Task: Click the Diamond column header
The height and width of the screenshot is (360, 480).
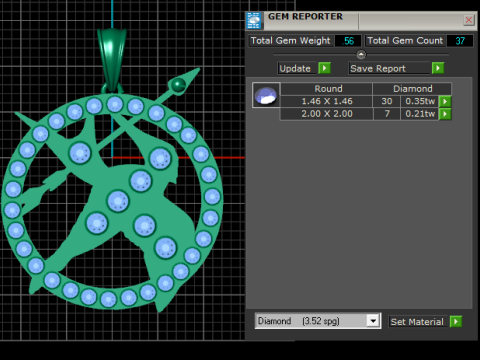Action: pos(412,89)
